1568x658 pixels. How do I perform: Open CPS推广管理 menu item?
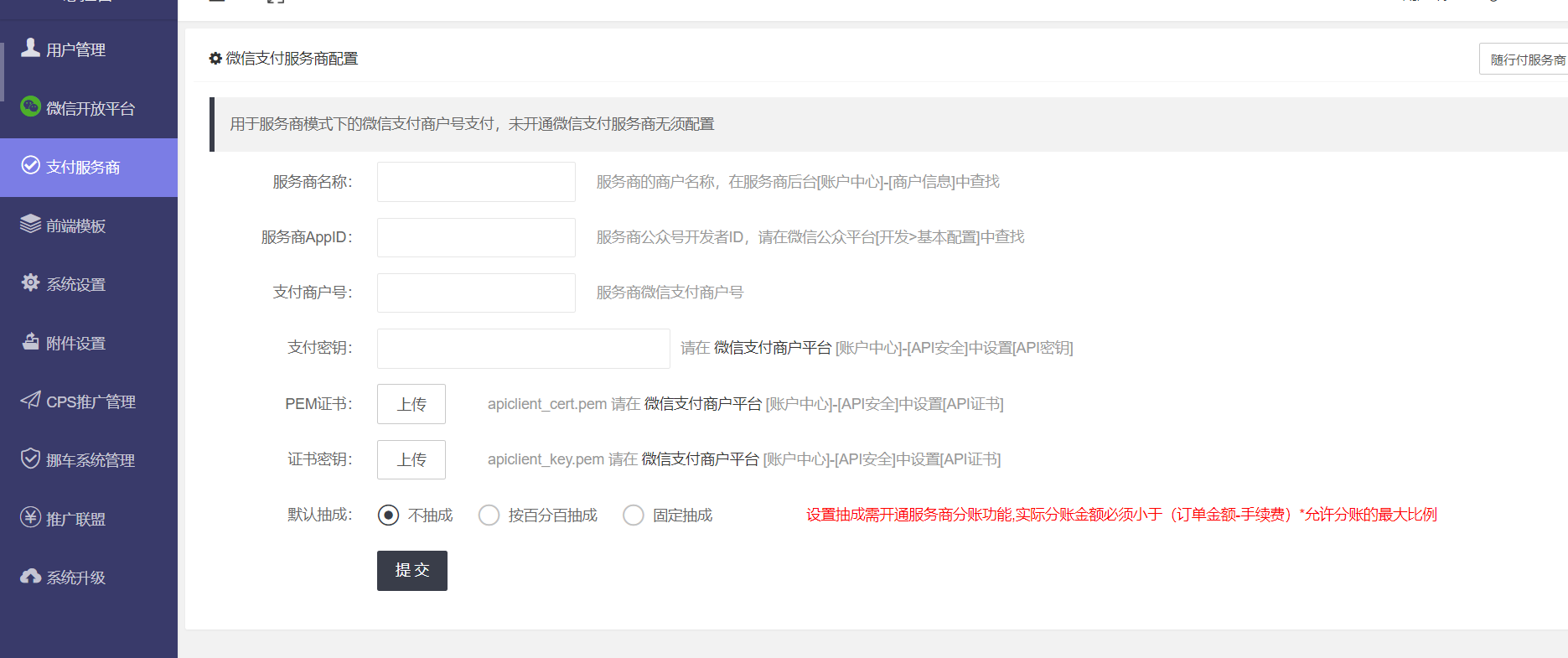pyautogui.click(x=89, y=402)
